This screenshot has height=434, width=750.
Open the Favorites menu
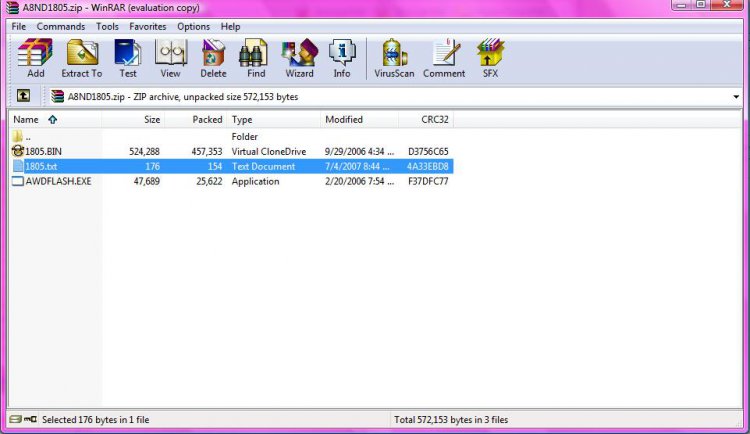[x=148, y=26]
